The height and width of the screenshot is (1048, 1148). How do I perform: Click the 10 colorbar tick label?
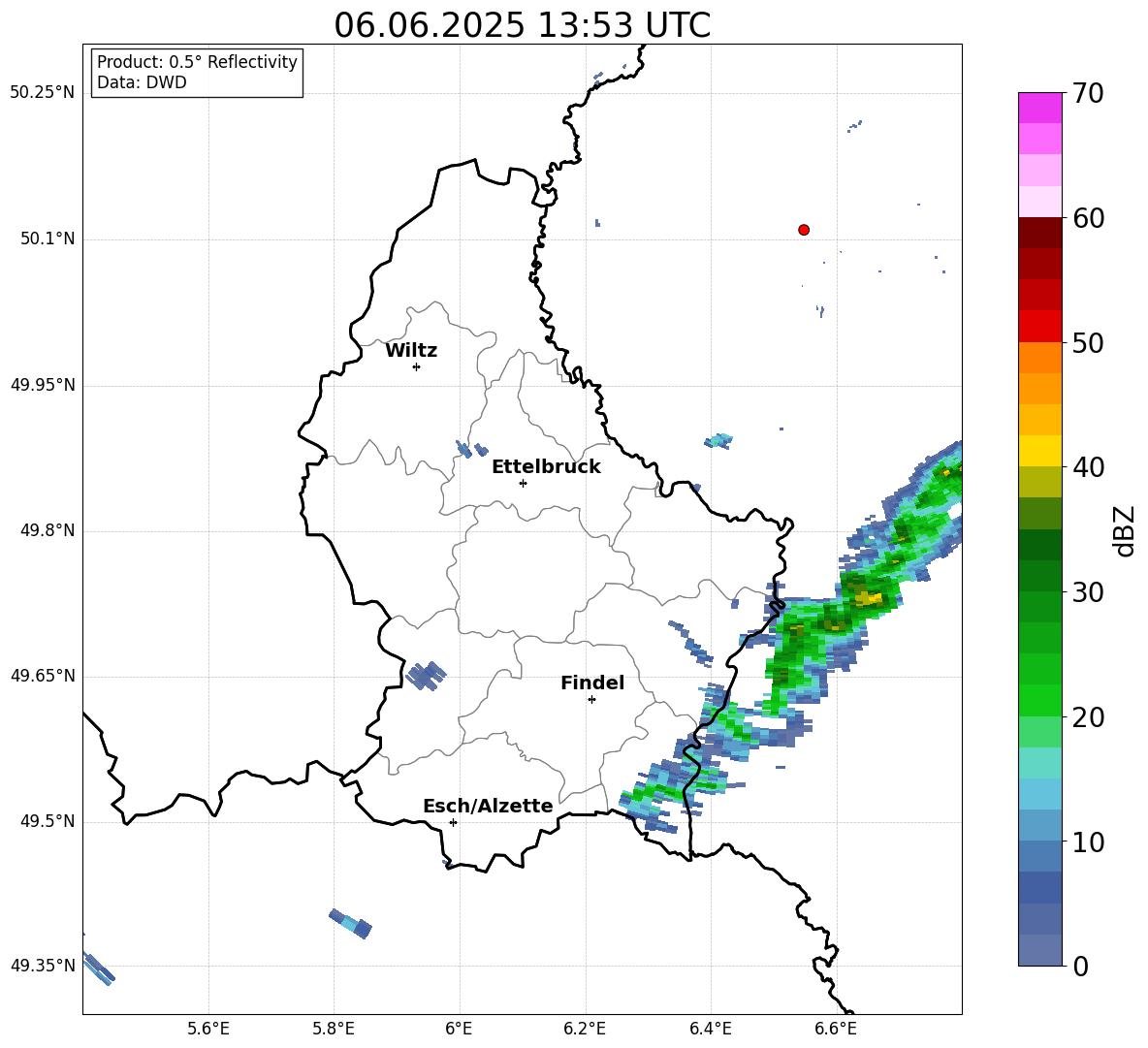[x=1087, y=842]
